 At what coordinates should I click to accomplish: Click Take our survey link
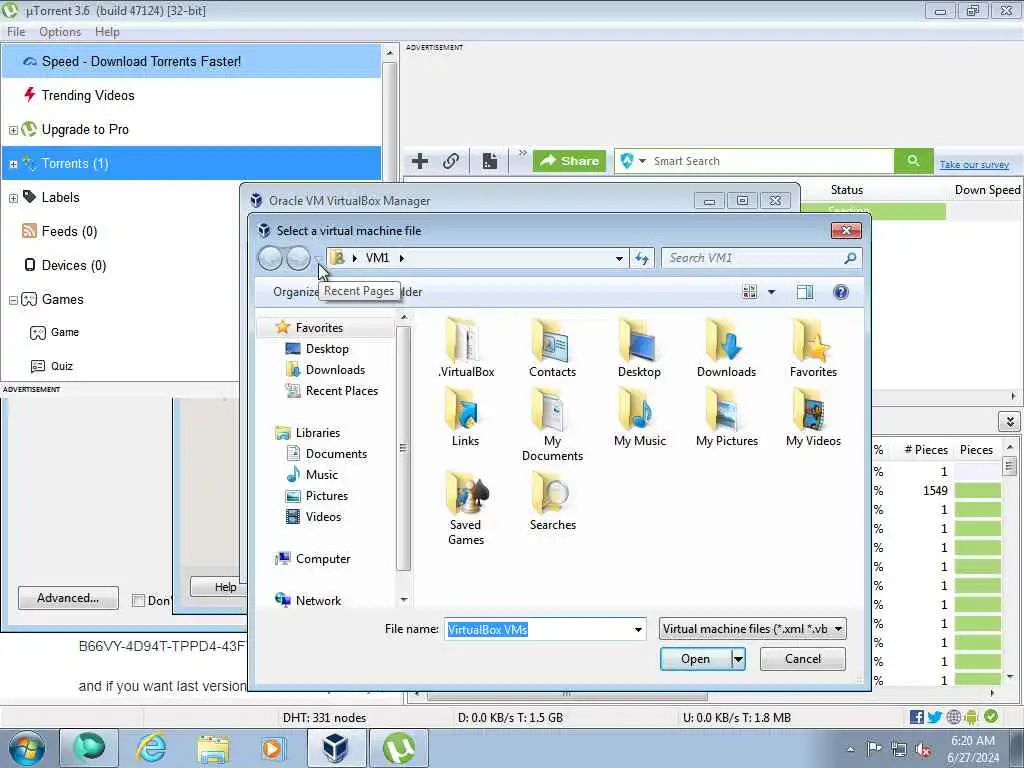pyautogui.click(x=974, y=165)
